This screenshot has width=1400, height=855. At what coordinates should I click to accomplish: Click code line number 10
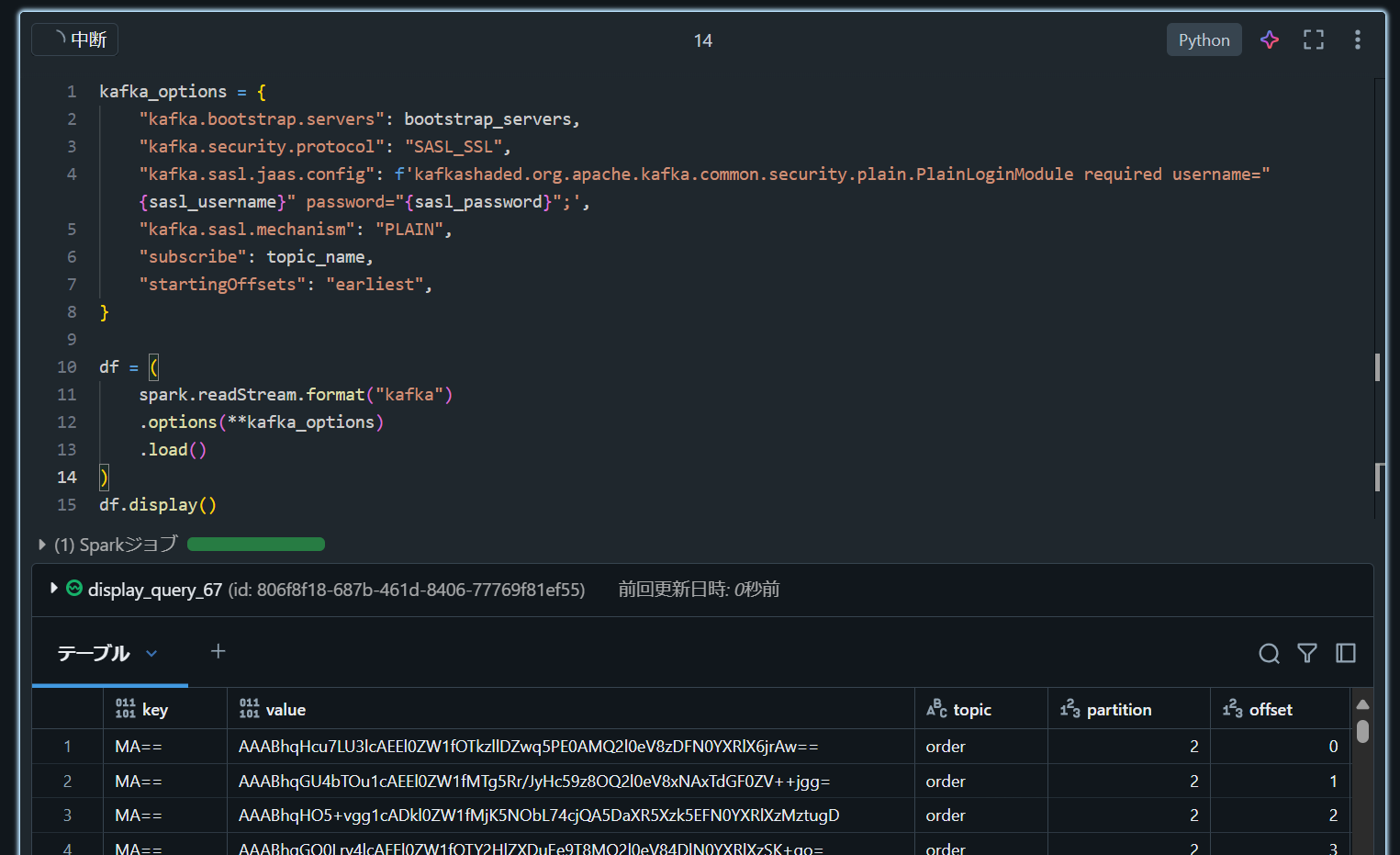[67, 366]
